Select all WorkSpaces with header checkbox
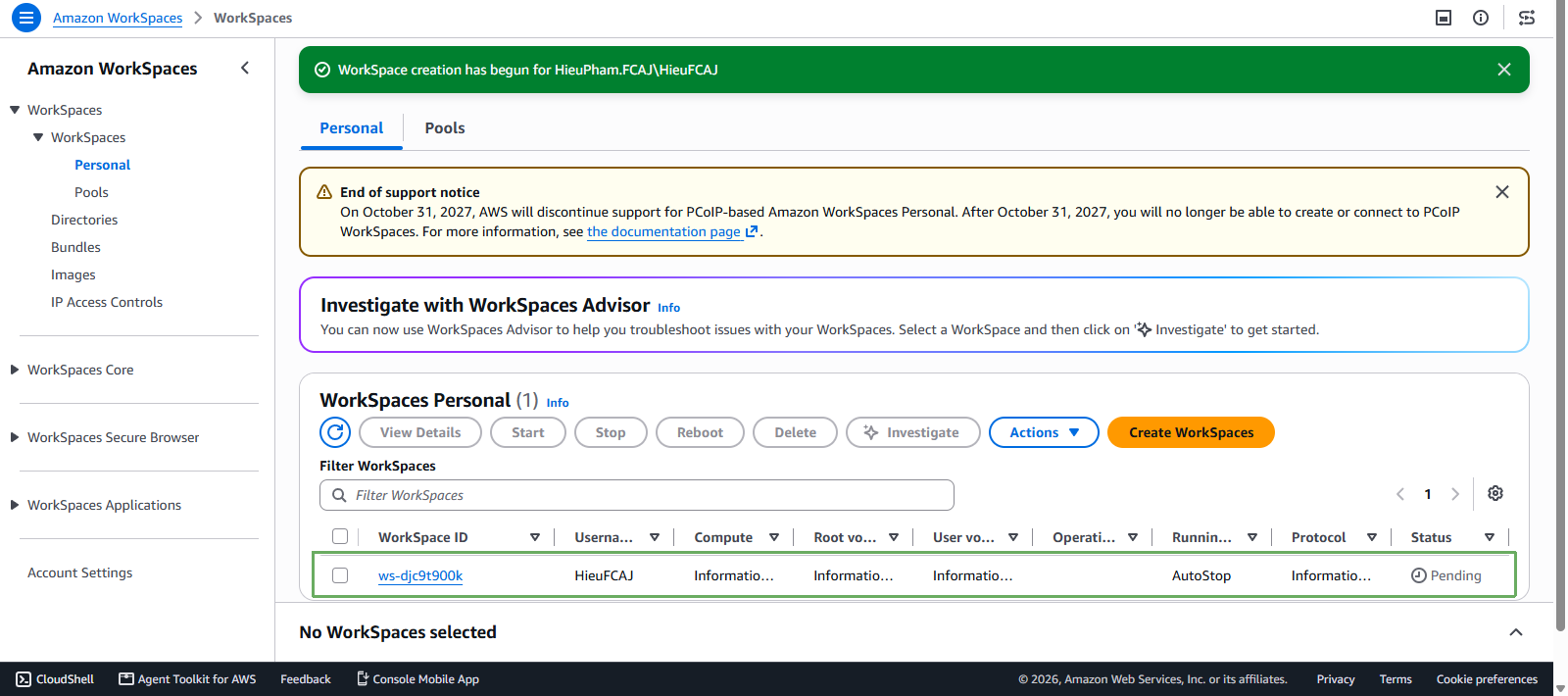This screenshot has height=696, width=1568. [x=340, y=536]
